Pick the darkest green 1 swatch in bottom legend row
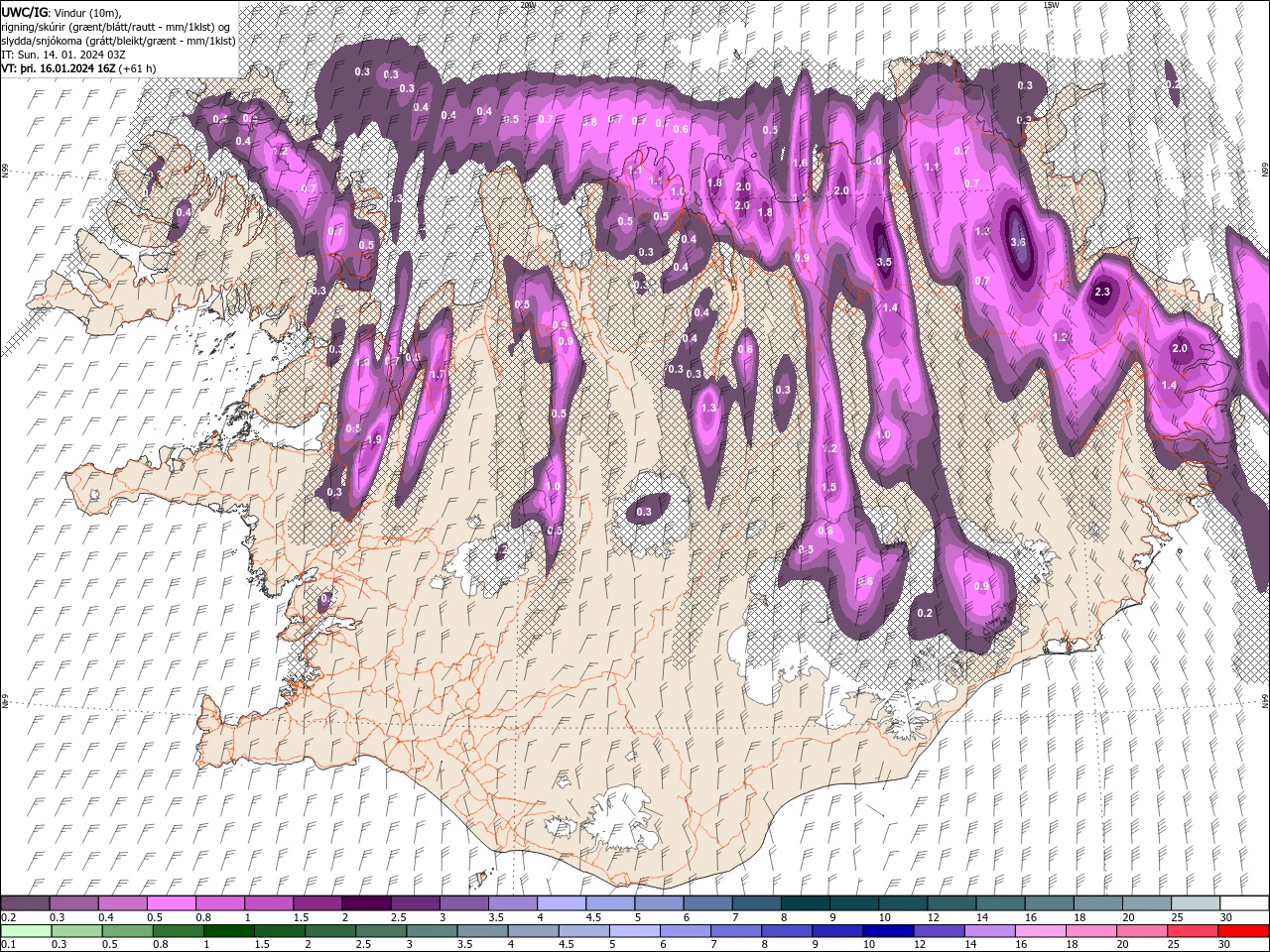The width and height of the screenshot is (1270, 952). click(x=229, y=930)
